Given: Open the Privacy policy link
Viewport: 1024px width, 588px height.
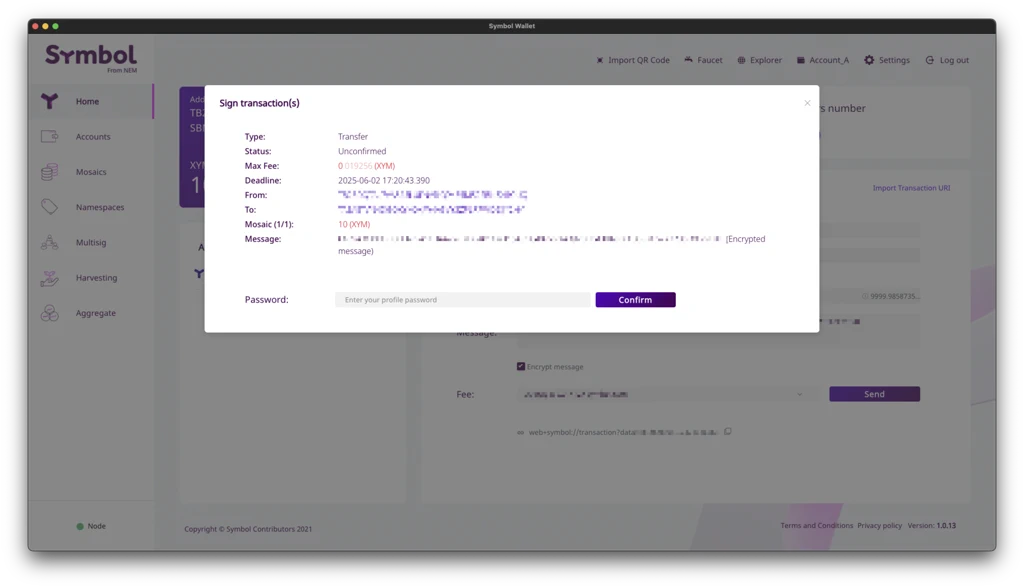Looking at the screenshot, I should [880, 525].
